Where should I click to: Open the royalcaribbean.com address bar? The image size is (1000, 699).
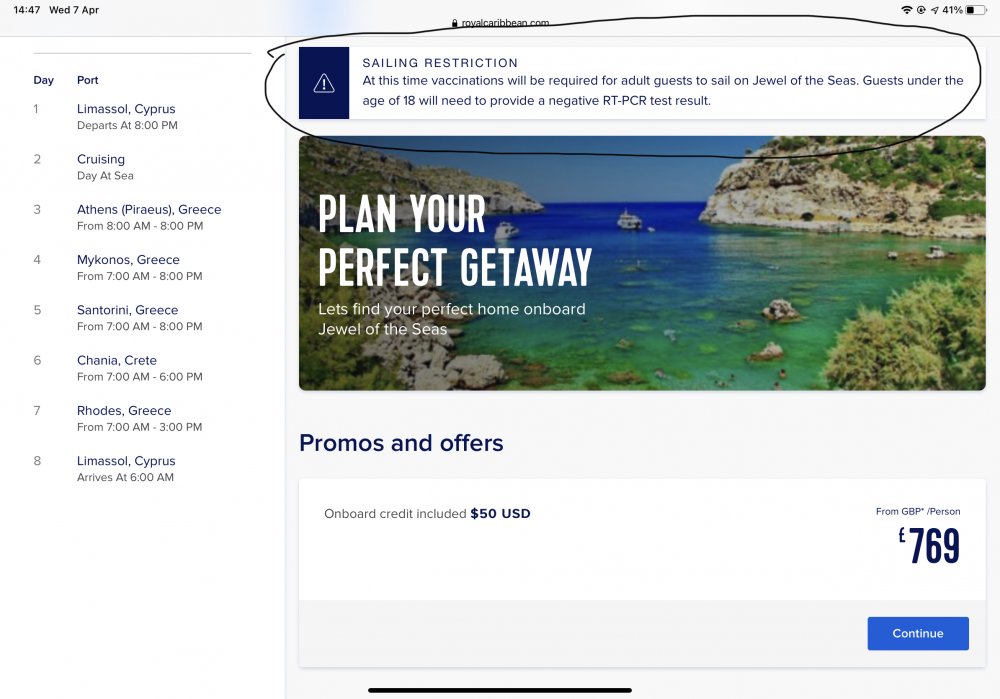pos(500,23)
